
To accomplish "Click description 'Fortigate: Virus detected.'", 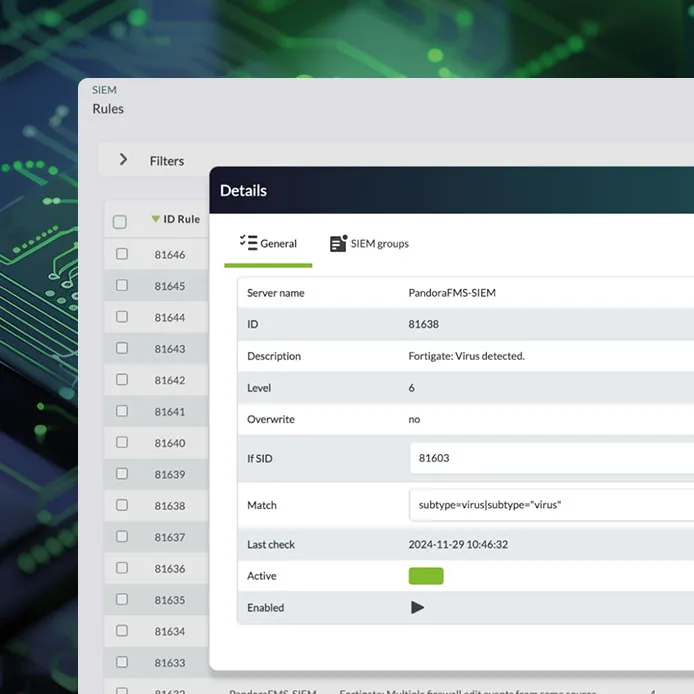I will pyautogui.click(x=467, y=356).
